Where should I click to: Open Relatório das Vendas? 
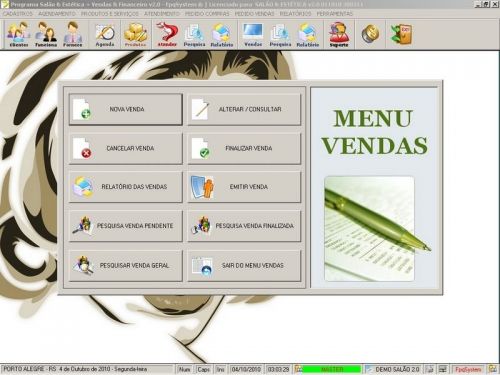point(126,187)
